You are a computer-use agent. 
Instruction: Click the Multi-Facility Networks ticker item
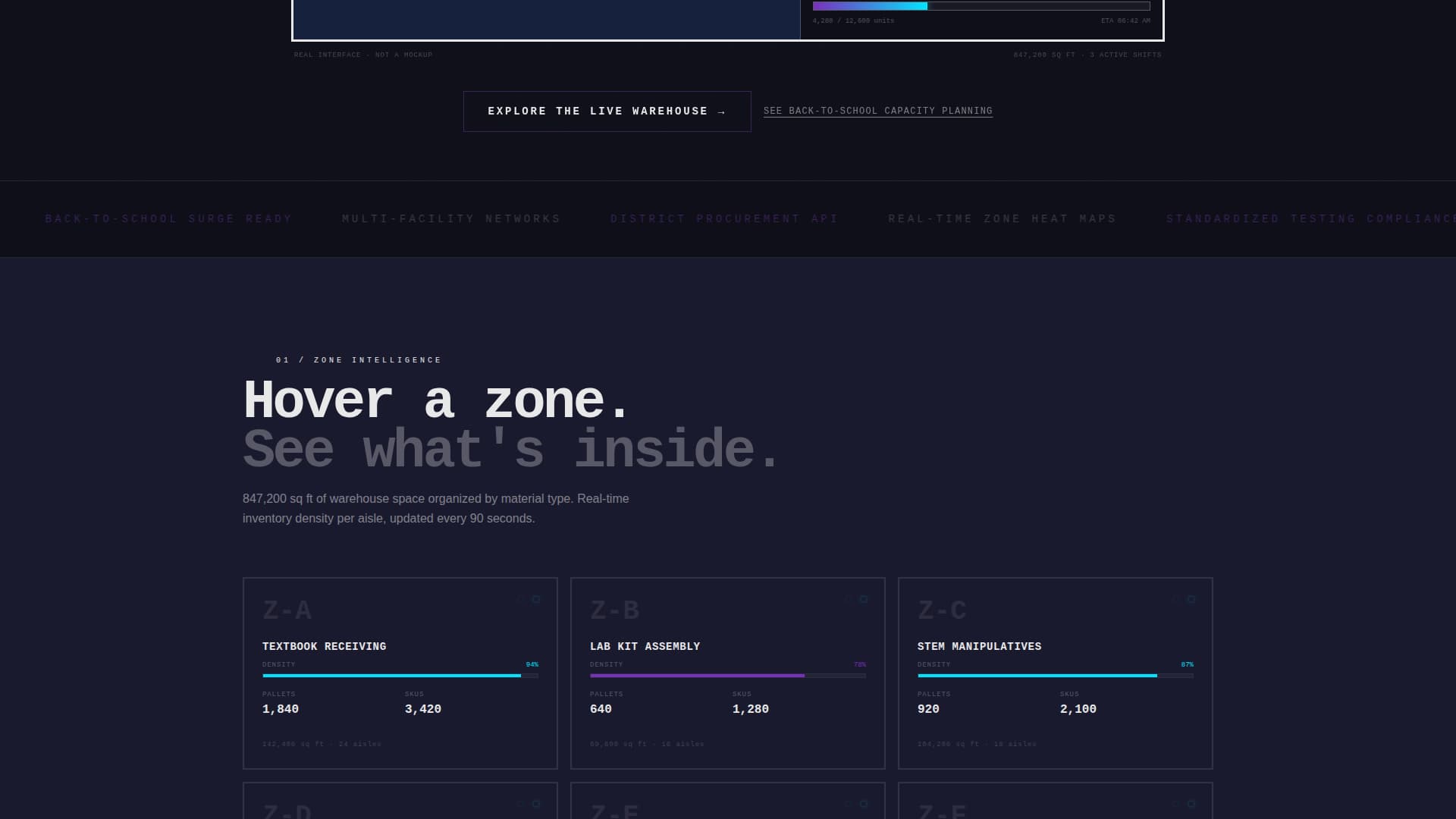[451, 219]
